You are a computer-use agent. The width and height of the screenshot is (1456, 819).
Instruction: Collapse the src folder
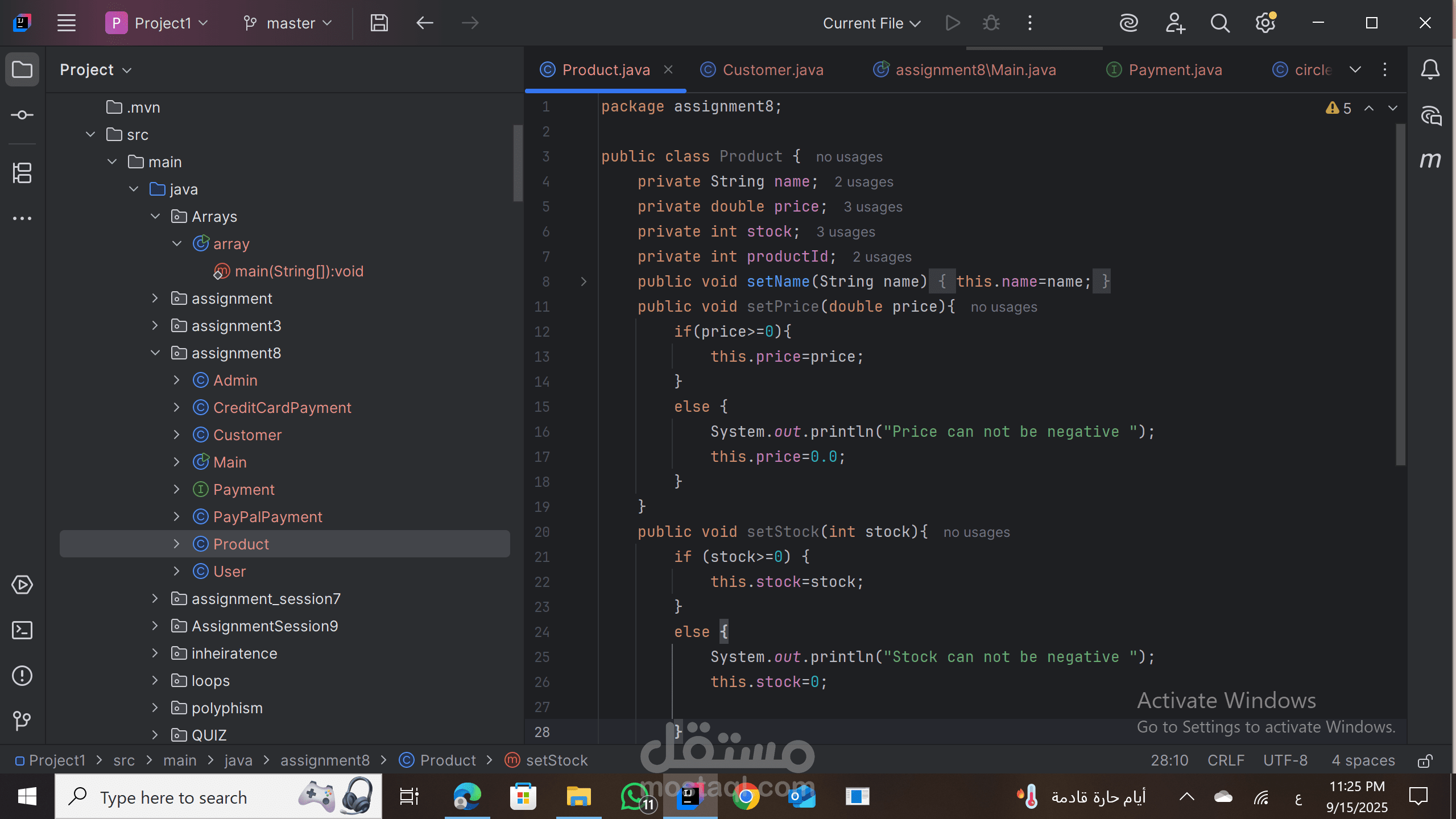[90, 135]
